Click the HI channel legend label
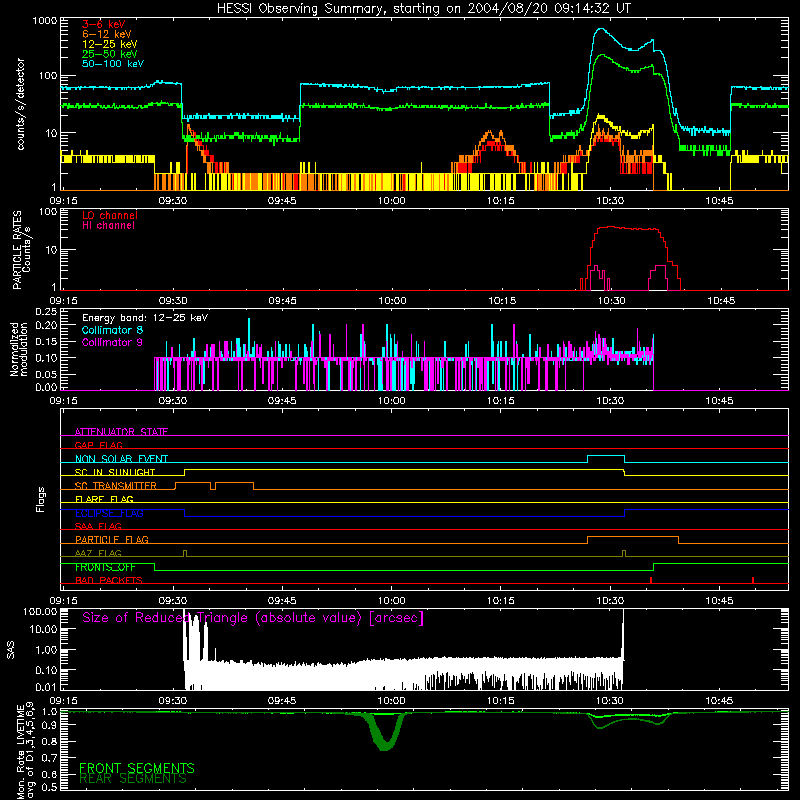The height and width of the screenshot is (800, 800). click(108, 226)
